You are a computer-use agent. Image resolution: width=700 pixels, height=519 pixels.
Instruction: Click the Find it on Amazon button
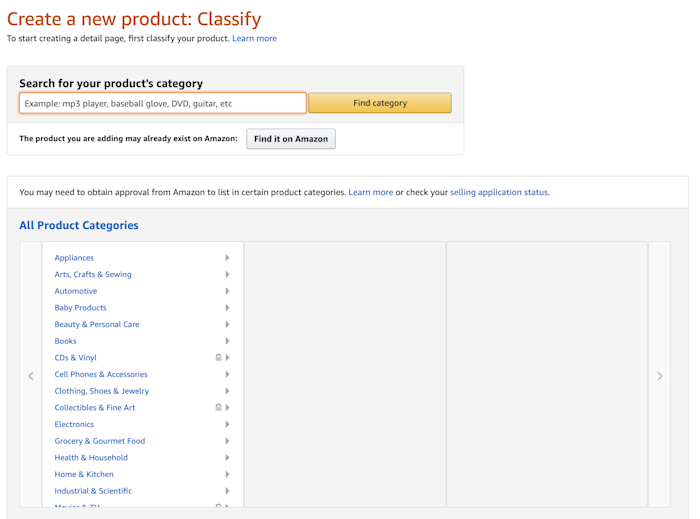tap(291, 139)
